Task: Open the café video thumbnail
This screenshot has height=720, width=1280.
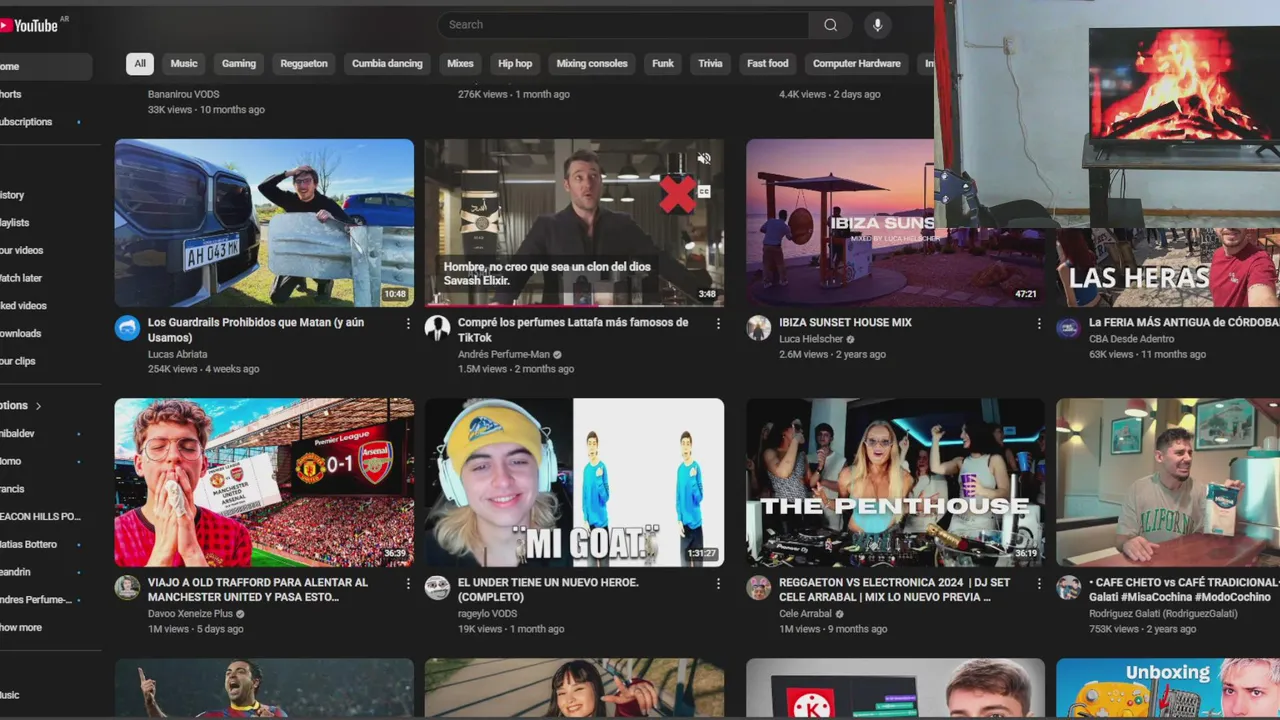Action: [x=1168, y=483]
